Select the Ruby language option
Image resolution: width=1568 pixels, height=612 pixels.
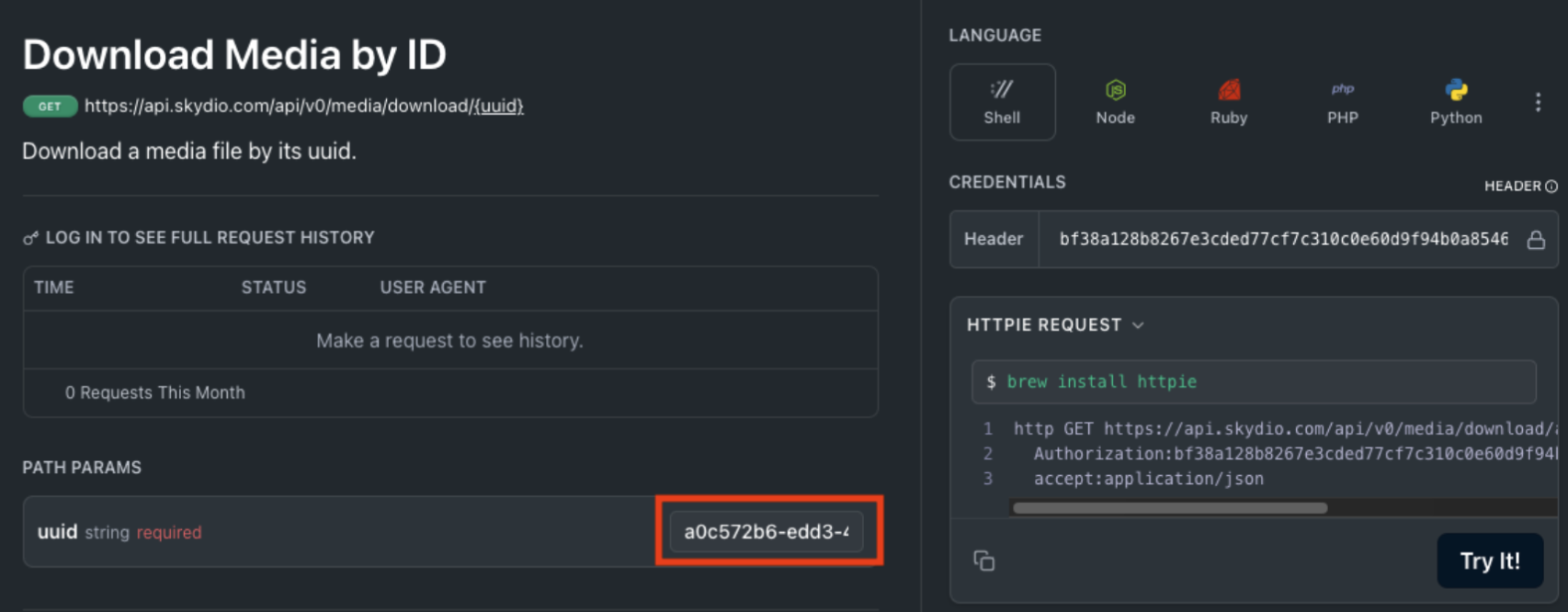(x=1229, y=102)
